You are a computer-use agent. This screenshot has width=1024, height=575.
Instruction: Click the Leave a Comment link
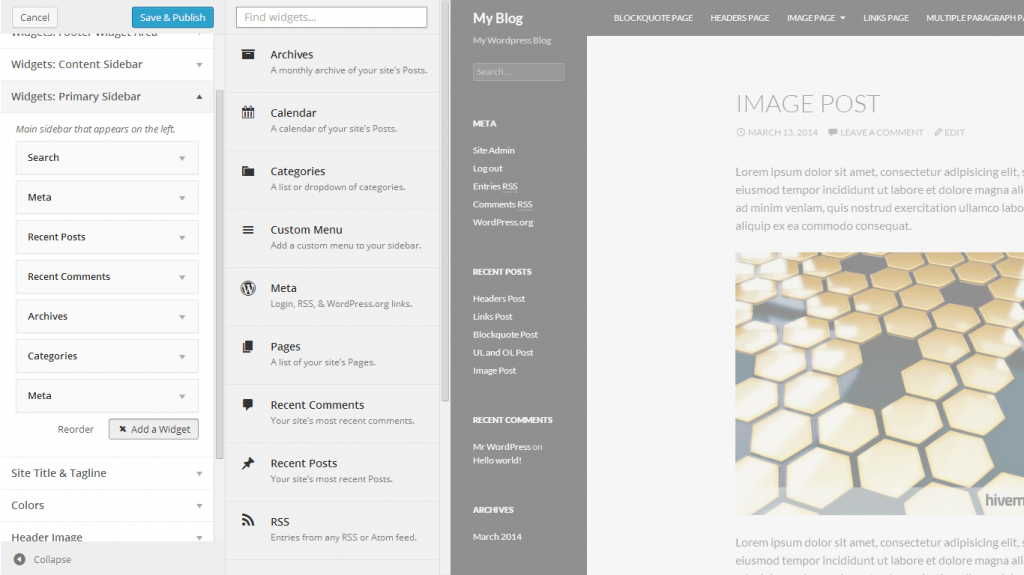[882, 132]
